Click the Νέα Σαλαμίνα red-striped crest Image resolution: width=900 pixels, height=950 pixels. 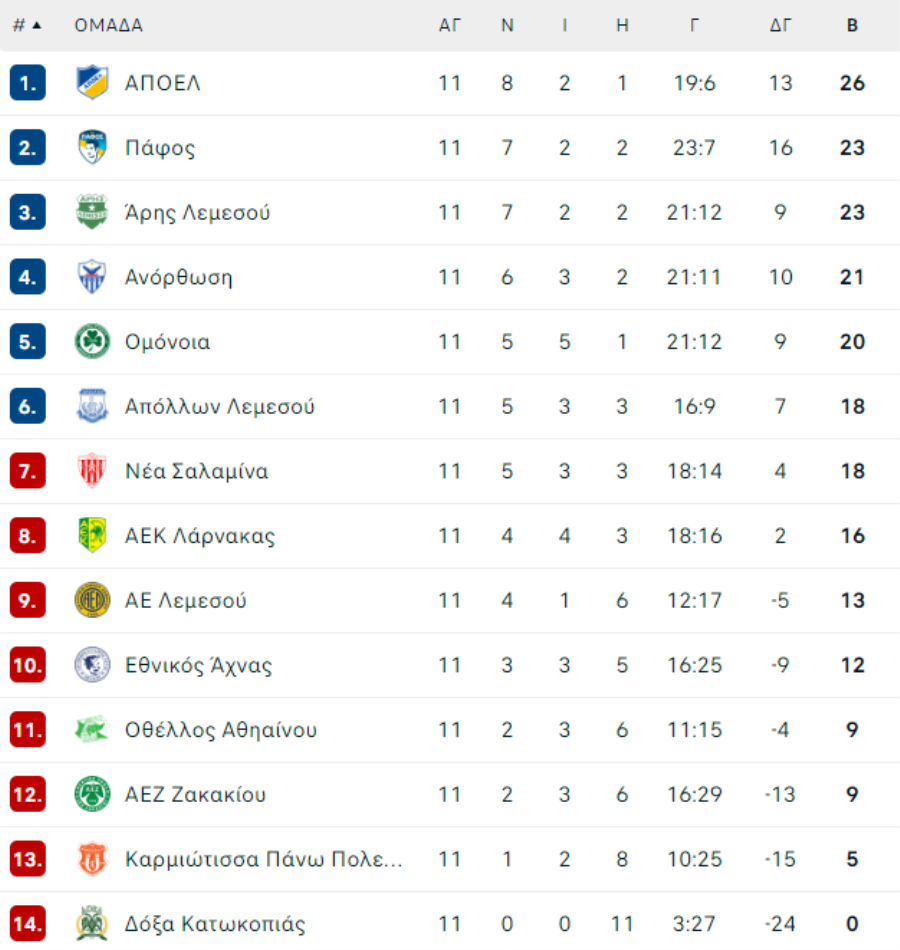click(92, 471)
